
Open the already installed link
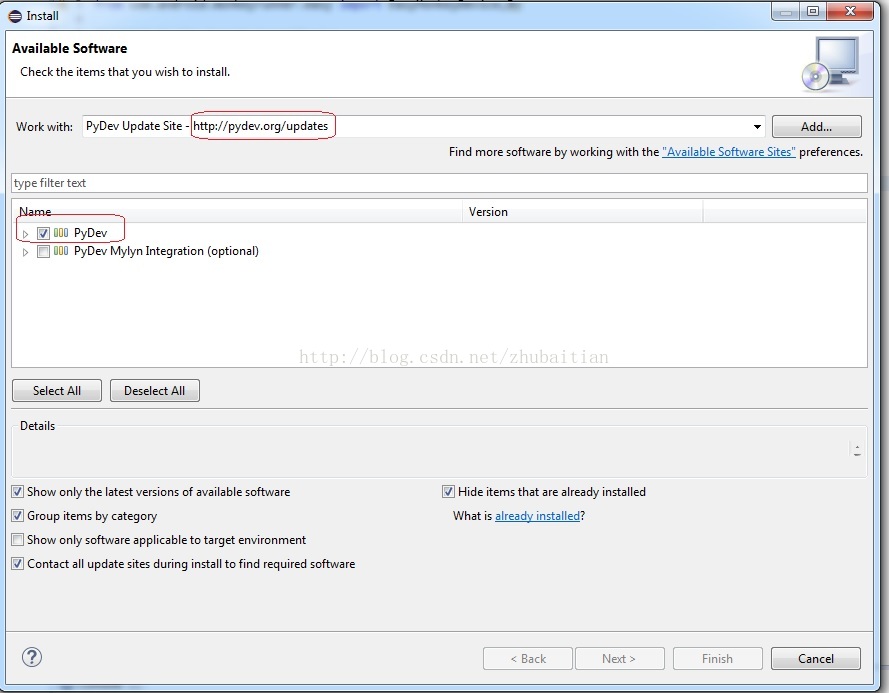point(537,516)
